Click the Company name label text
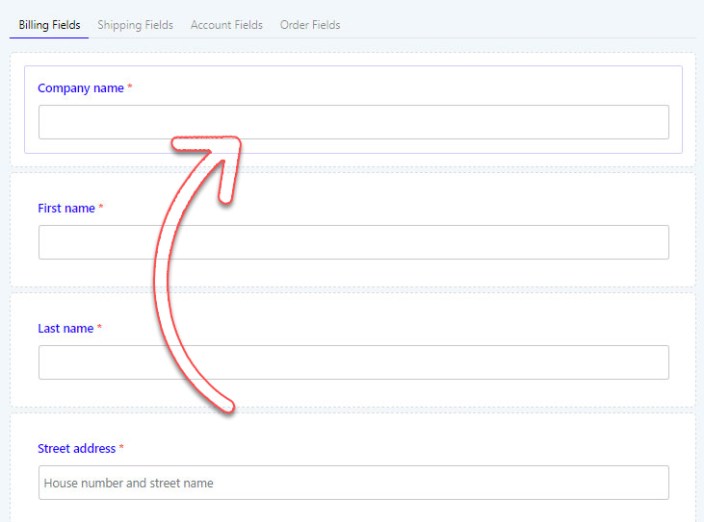The width and height of the screenshot is (704, 522). pyautogui.click(x=80, y=88)
